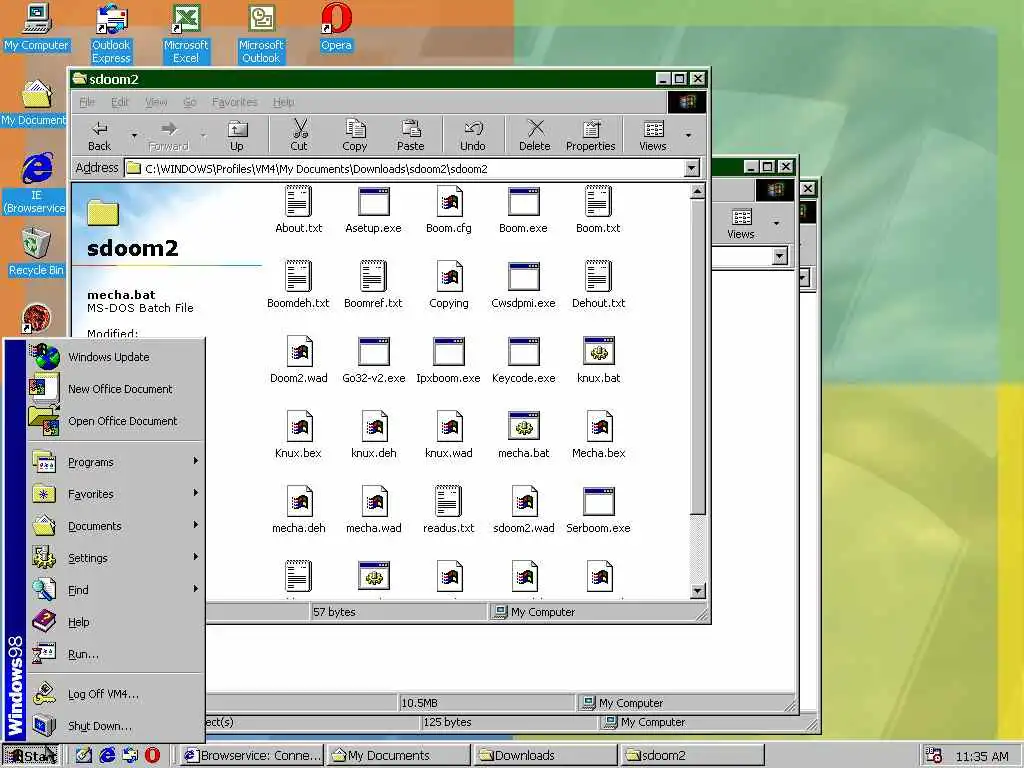Select the About.txt file

pyautogui.click(x=298, y=209)
